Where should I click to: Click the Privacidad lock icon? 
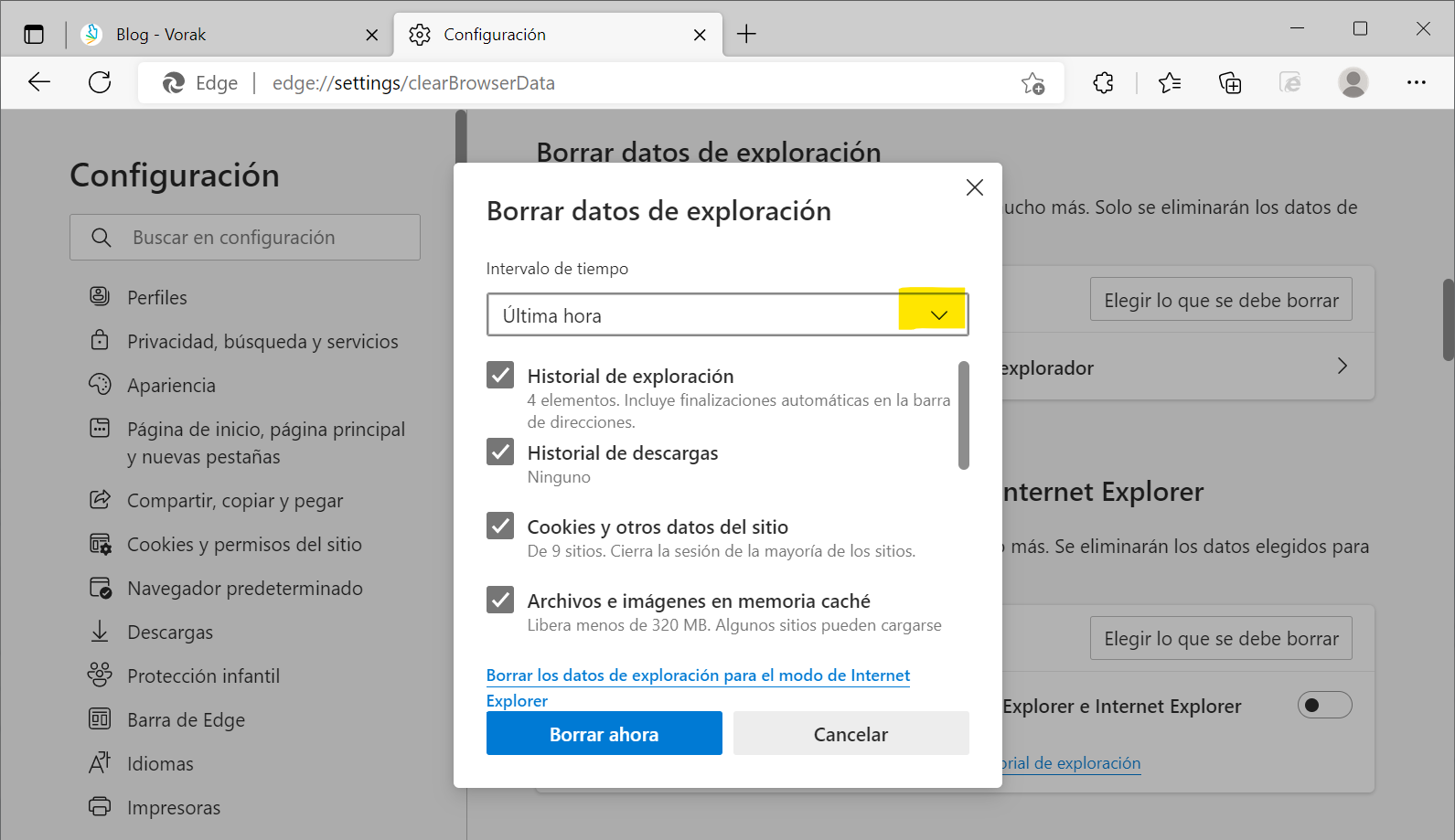pos(100,340)
